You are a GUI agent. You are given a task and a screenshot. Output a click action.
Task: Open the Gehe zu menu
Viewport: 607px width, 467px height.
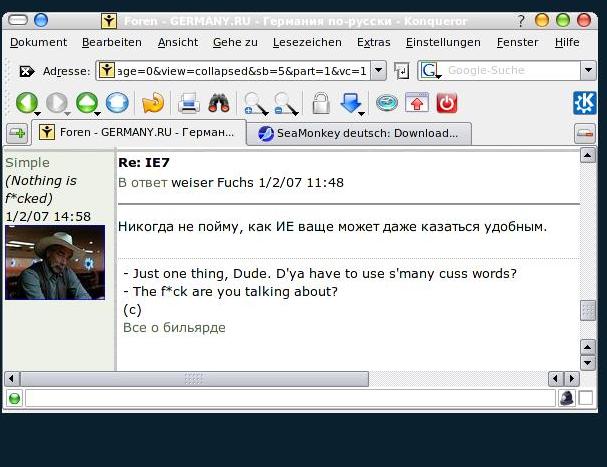coord(235,42)
